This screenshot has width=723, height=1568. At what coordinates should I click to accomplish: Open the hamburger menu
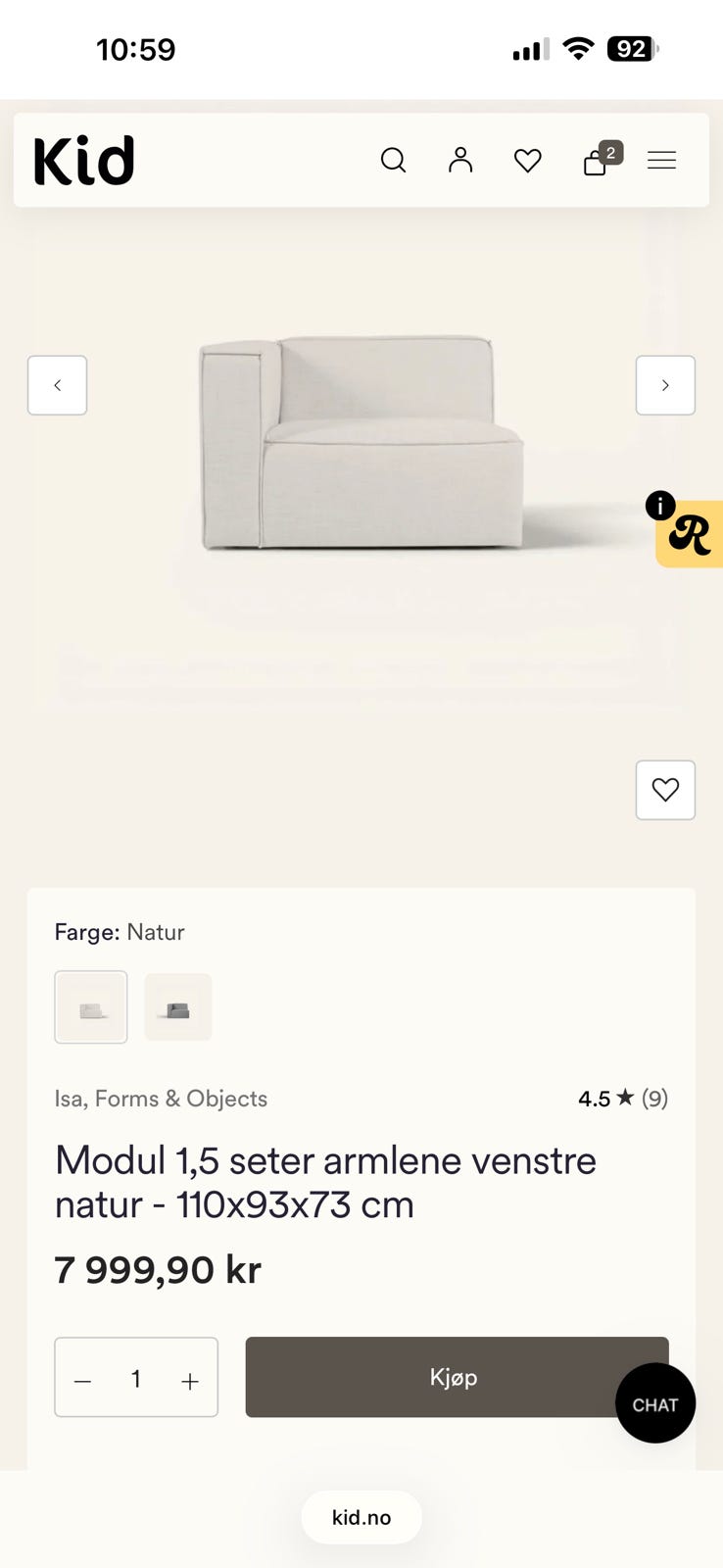(662, 160)
